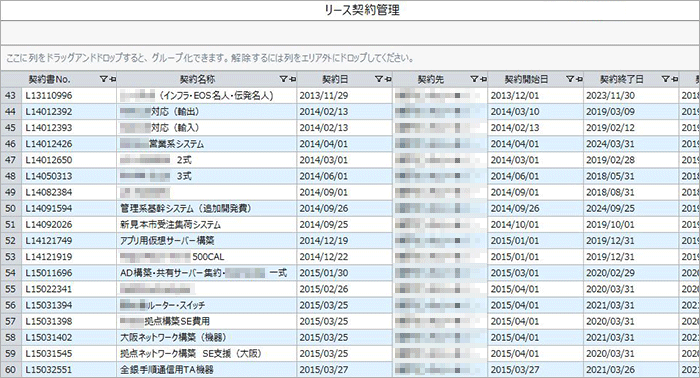This screenshot has width=700, height=378.
Task: Open filter for 契約名称 column
Action: click(x=283, y=79)
